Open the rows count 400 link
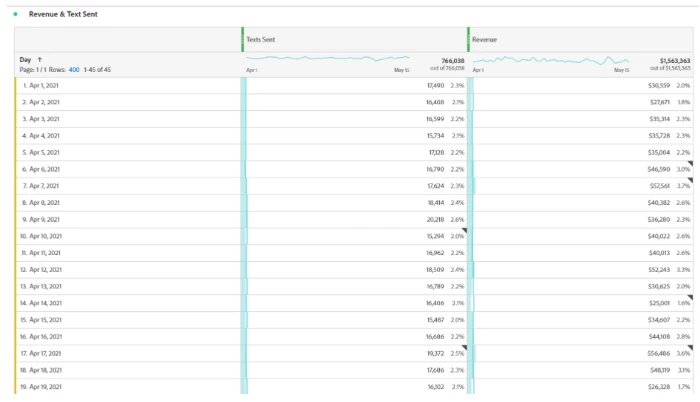700x402 pixels. pos(74,70)
